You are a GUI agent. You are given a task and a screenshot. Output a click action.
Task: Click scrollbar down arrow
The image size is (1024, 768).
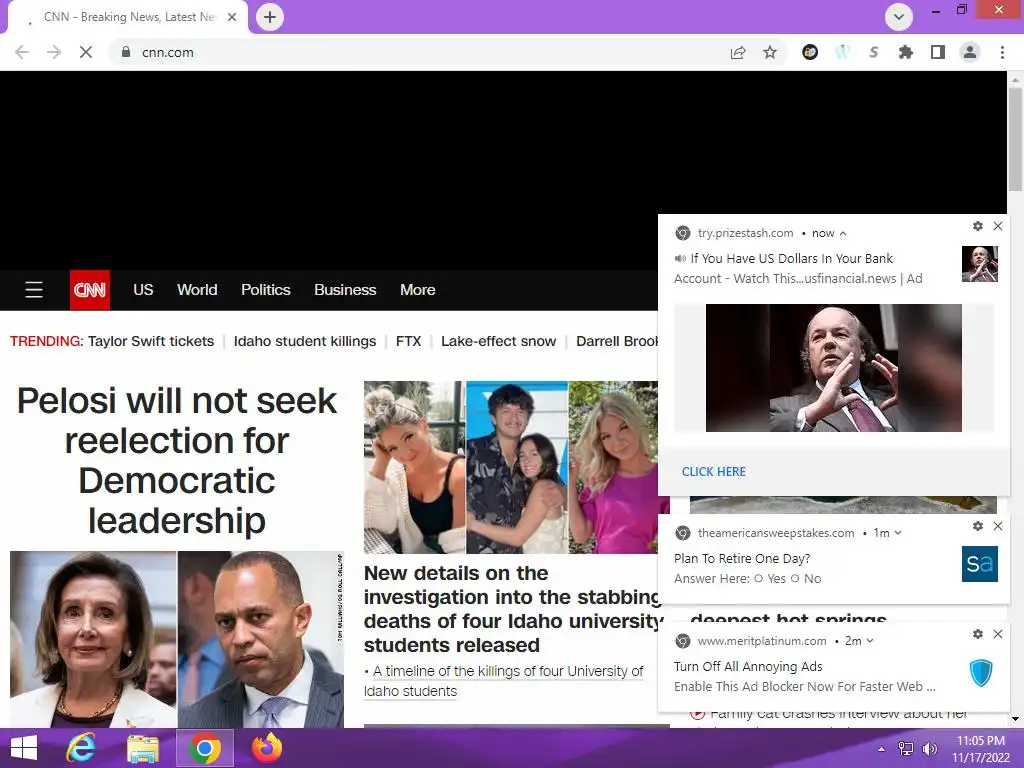[x=1015, y=720]
